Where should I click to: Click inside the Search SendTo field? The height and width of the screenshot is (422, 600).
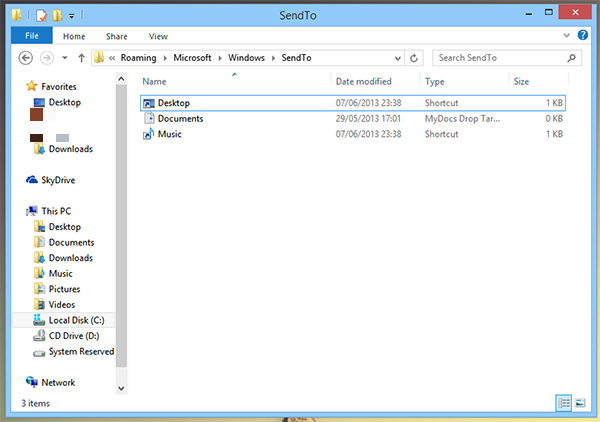pos(495,58)
